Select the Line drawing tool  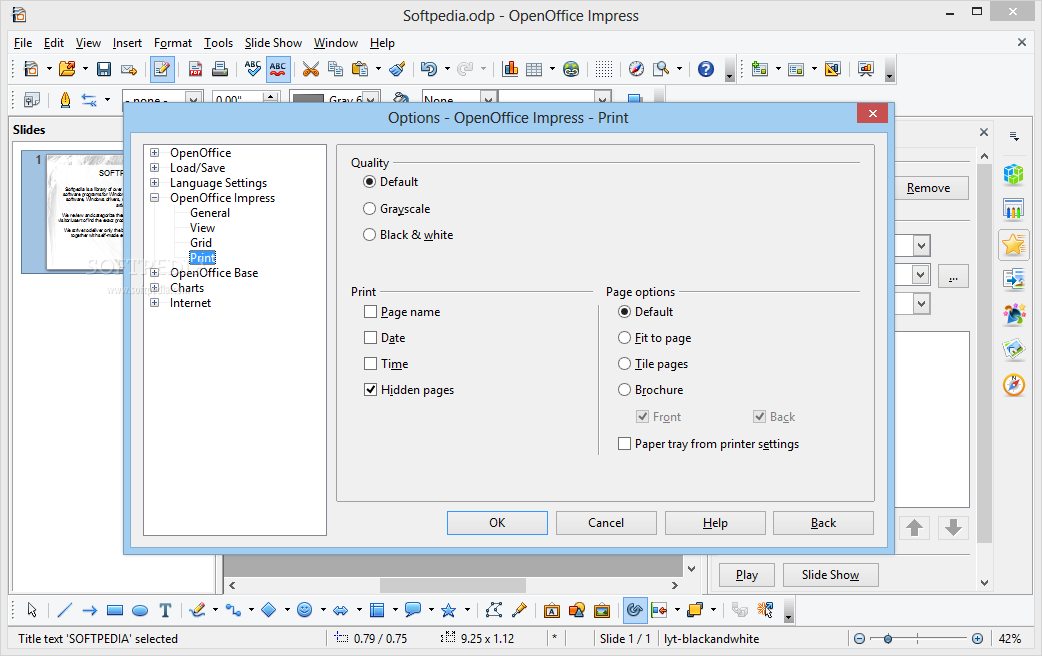pyautogui.click(x=64, y=610)
